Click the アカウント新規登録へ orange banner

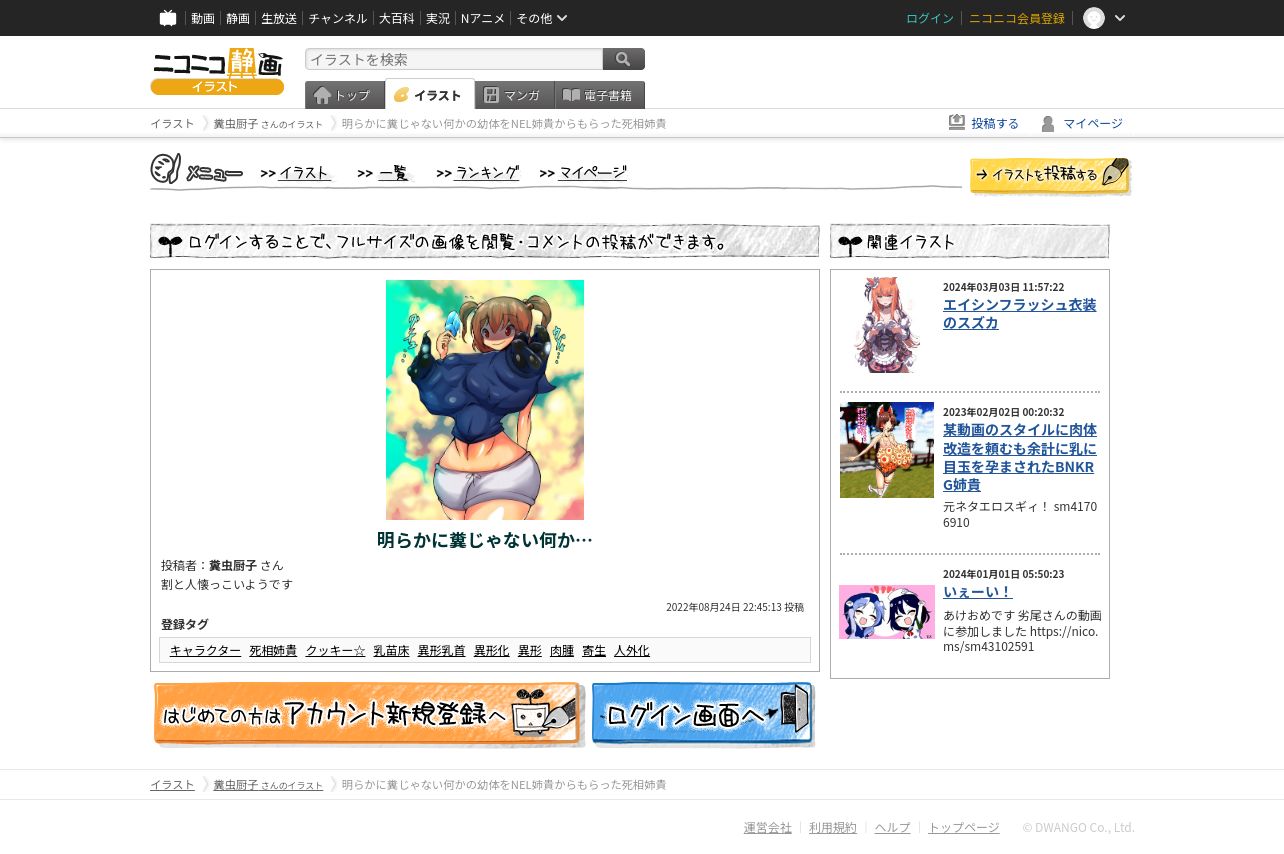click(x=368, y=714)
